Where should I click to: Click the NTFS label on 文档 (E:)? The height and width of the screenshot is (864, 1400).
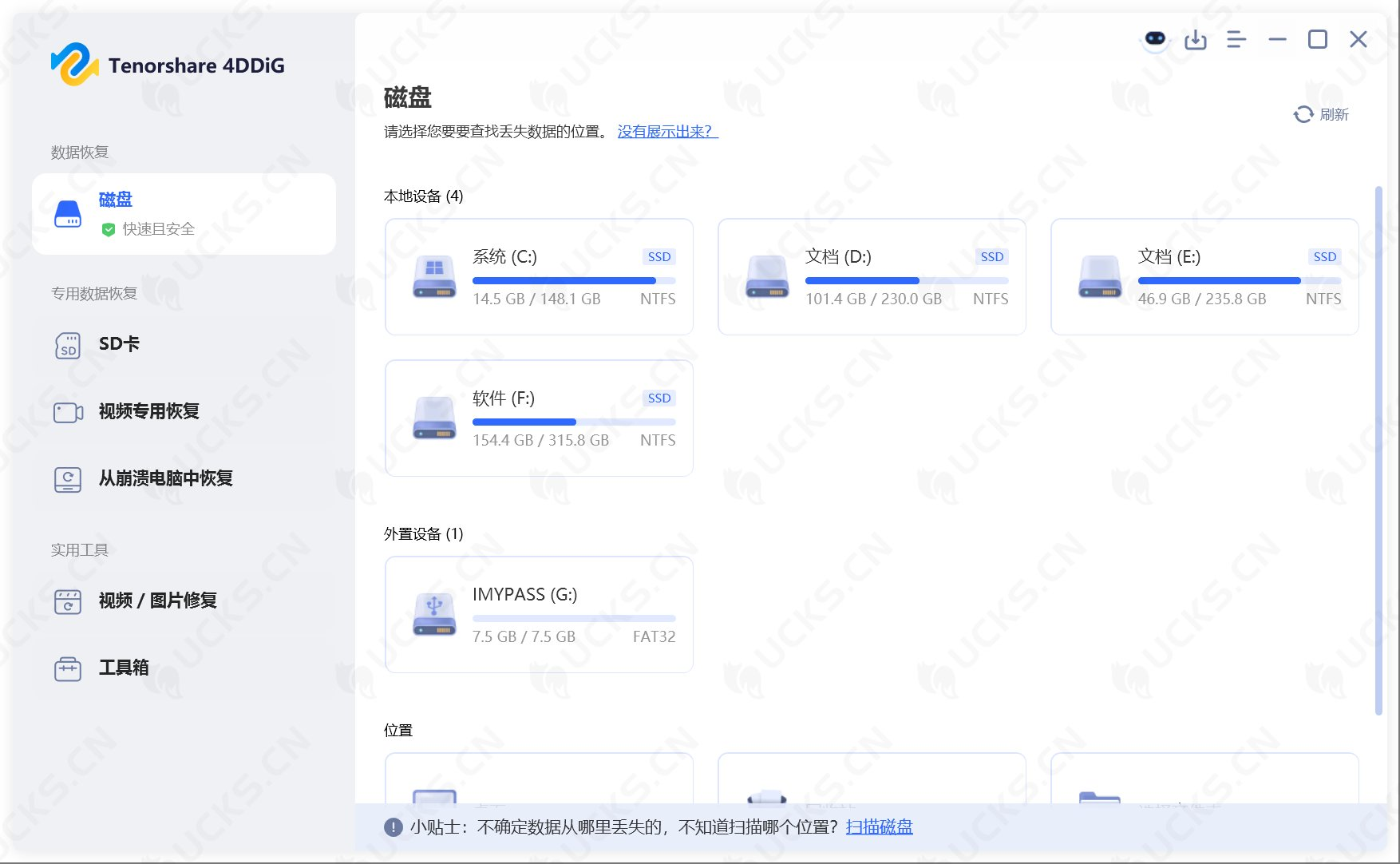tap(1323, 299)
